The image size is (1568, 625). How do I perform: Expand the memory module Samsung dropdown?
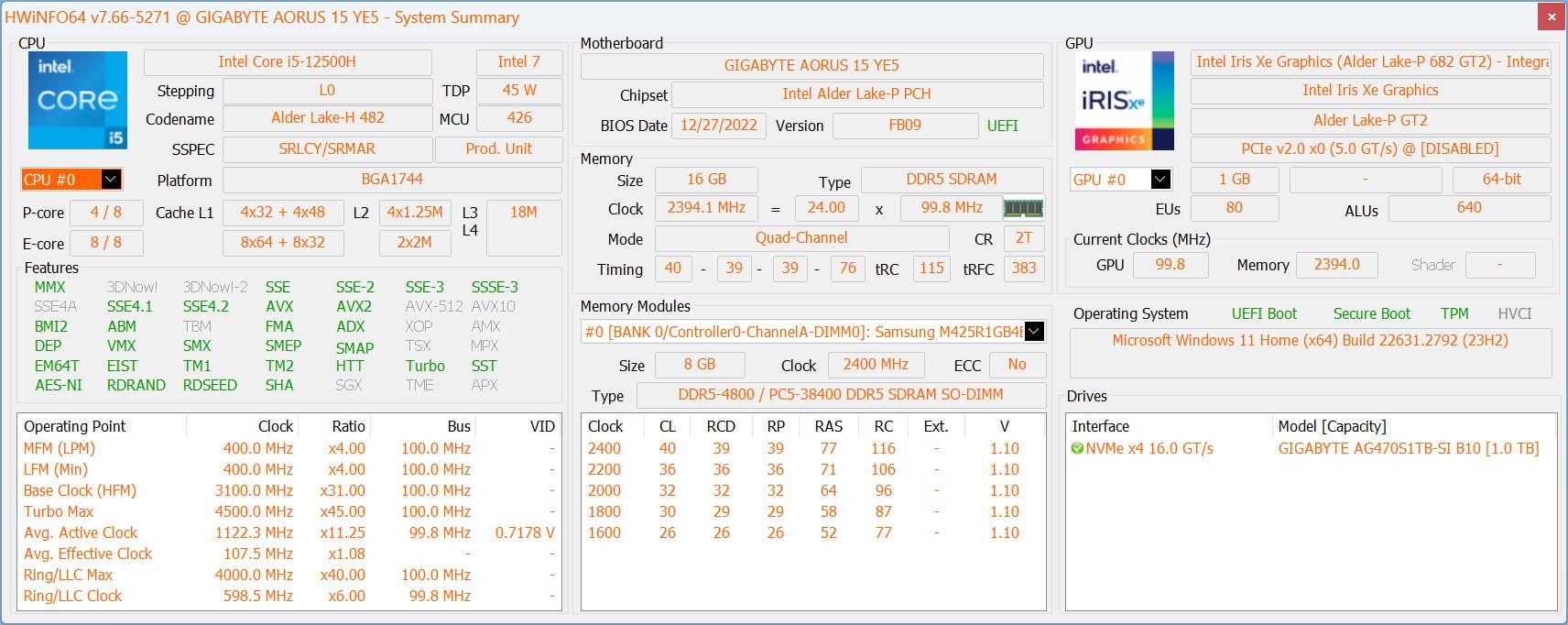click(x=1034, y=332)
